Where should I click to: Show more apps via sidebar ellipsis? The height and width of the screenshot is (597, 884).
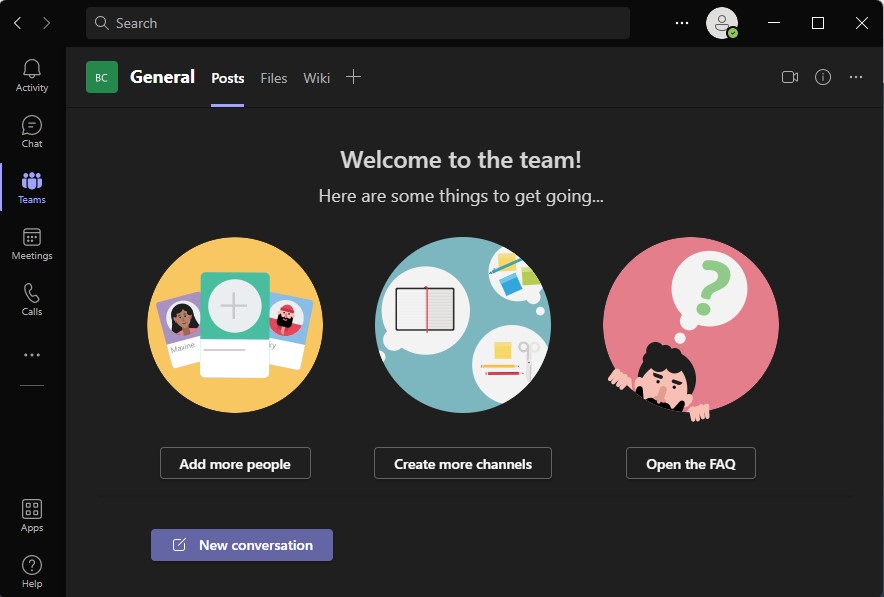[32, 355]
